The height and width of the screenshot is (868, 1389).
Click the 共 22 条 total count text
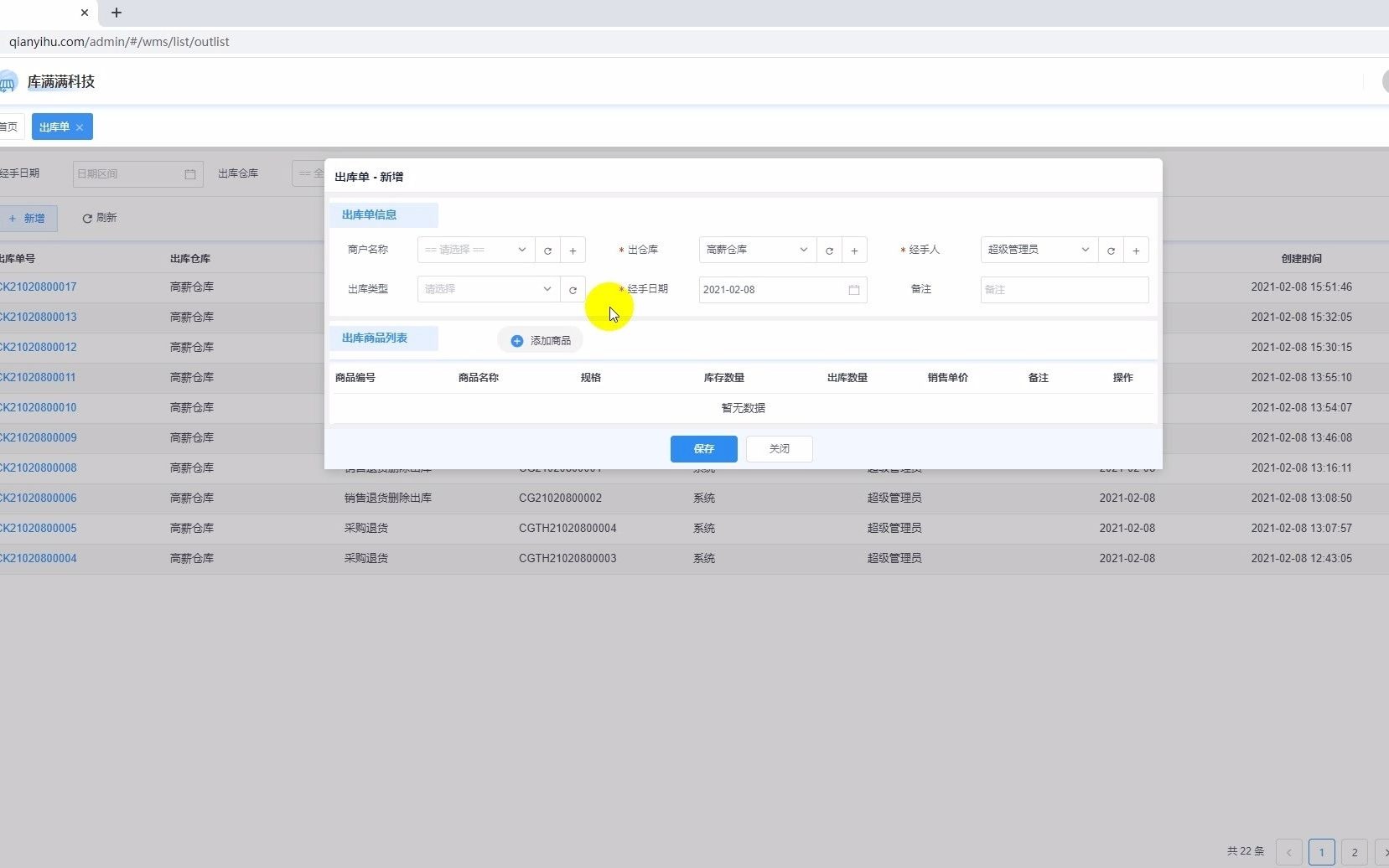(x=1246, y=851)
